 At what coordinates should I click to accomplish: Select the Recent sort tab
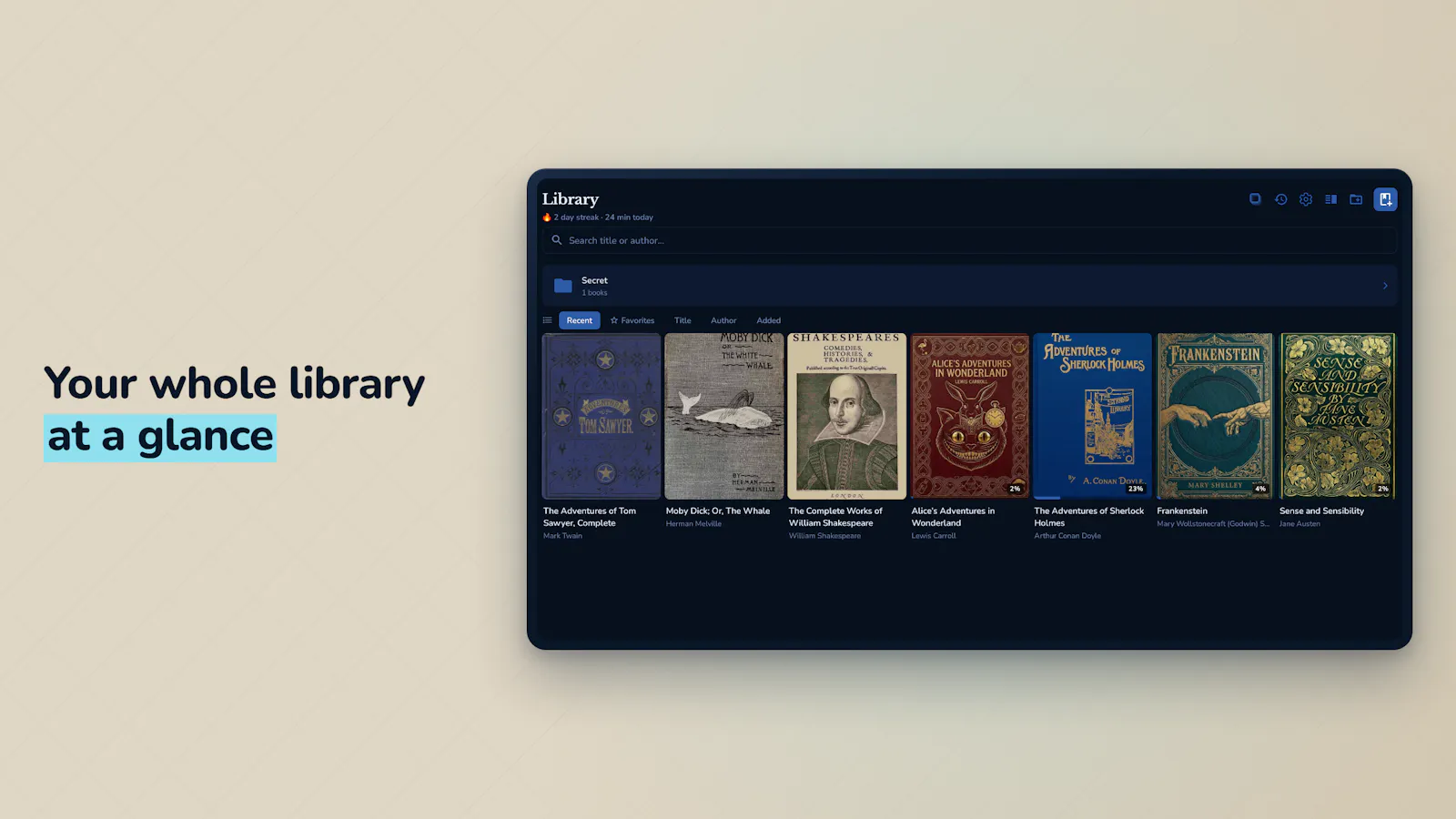tap(579, 320)
